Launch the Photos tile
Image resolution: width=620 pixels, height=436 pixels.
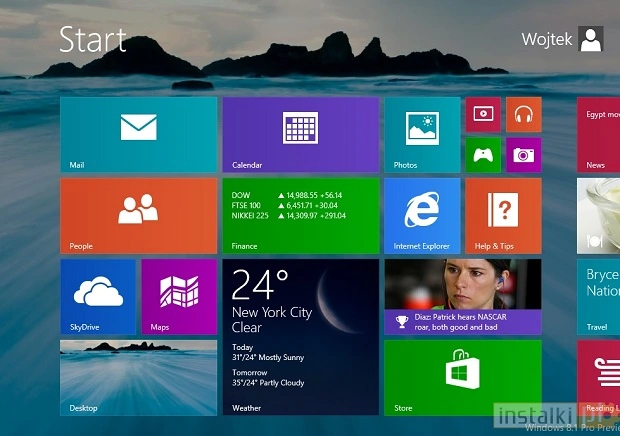[422, 135]
